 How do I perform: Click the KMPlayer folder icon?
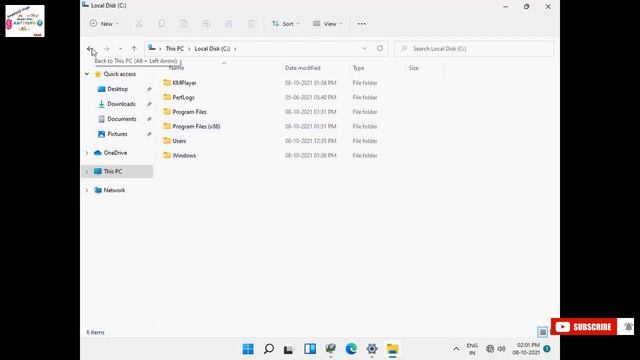(167, 82)
